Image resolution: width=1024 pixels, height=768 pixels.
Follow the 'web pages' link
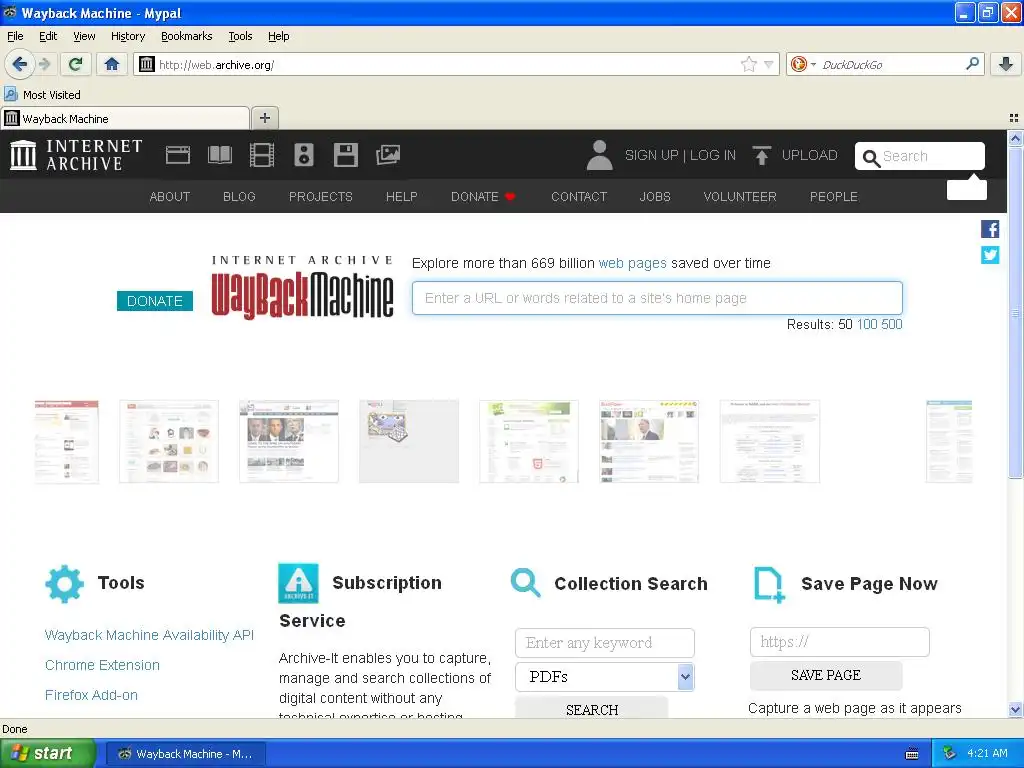[632, 263]
